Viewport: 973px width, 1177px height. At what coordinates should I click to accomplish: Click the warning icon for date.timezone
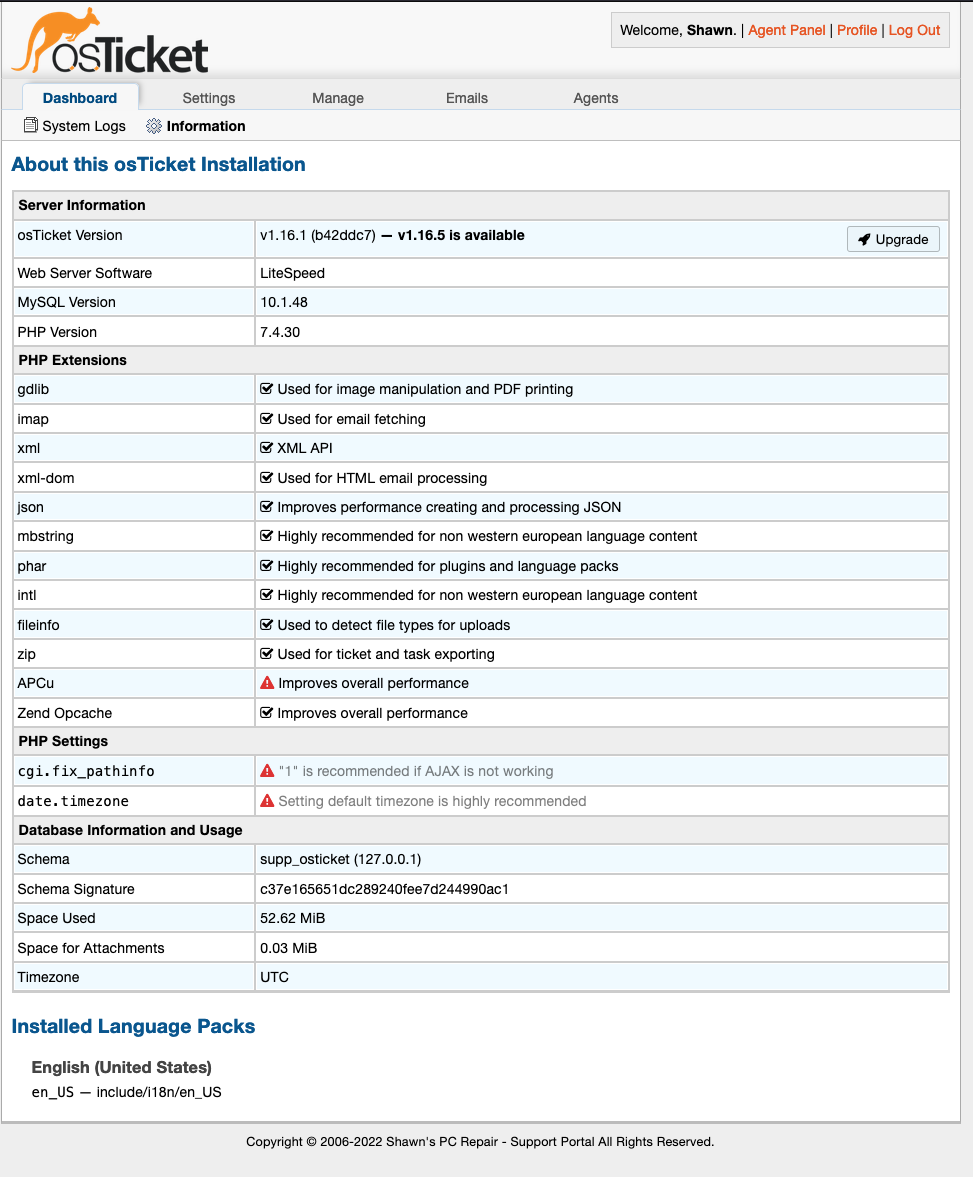click(267, 801)
